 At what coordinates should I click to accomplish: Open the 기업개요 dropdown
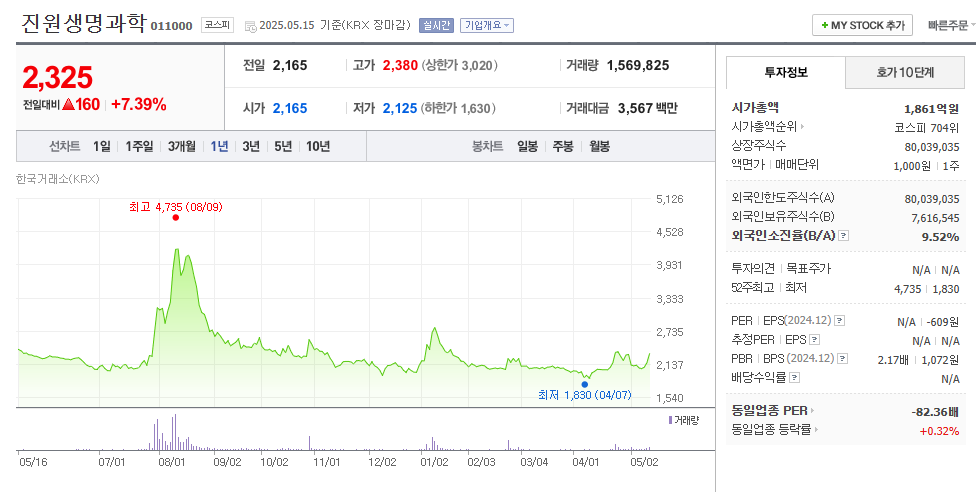[487, 25]
